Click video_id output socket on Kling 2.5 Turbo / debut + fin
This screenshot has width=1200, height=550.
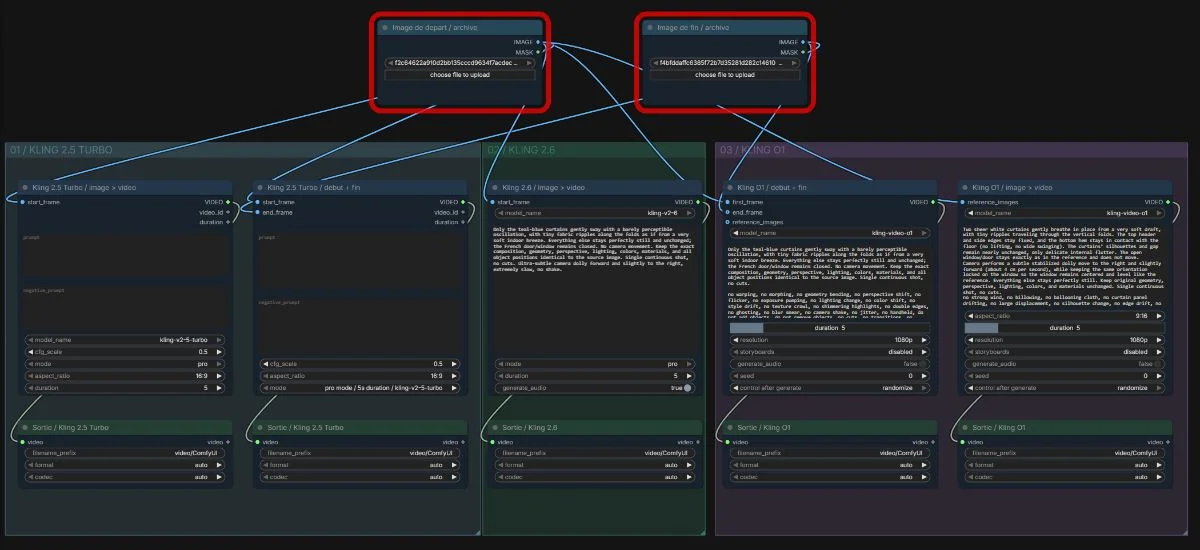pyautogui.click(x=462, y=212)
